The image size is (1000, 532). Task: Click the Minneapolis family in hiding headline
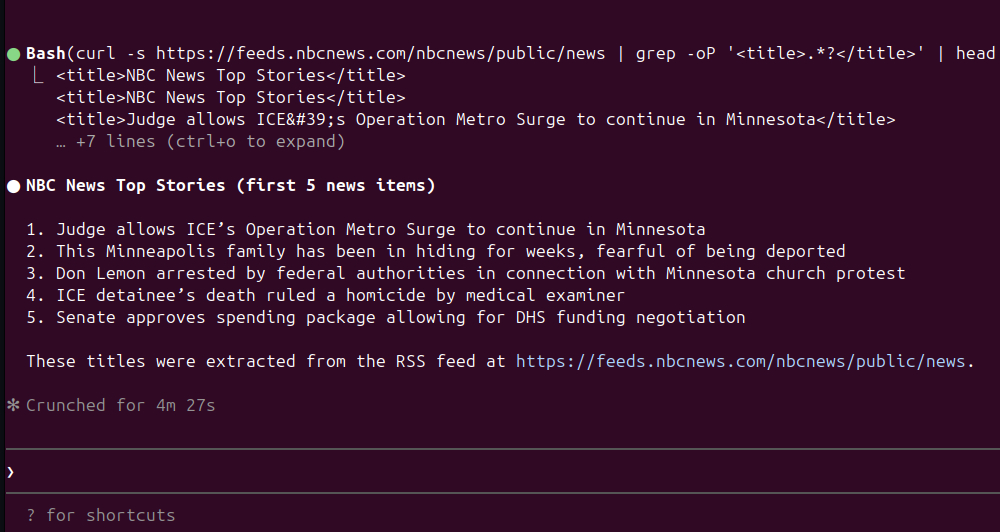(x=450, y=251)
